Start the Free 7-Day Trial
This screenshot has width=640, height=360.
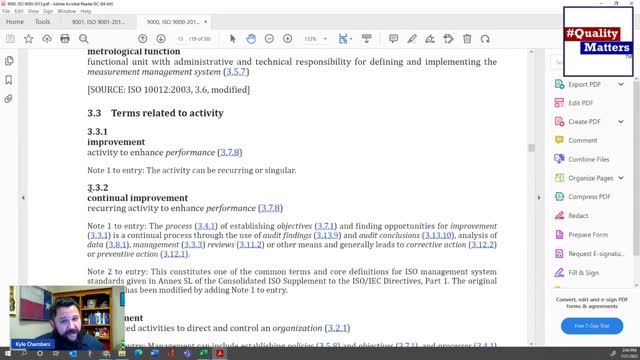(592, 326)
